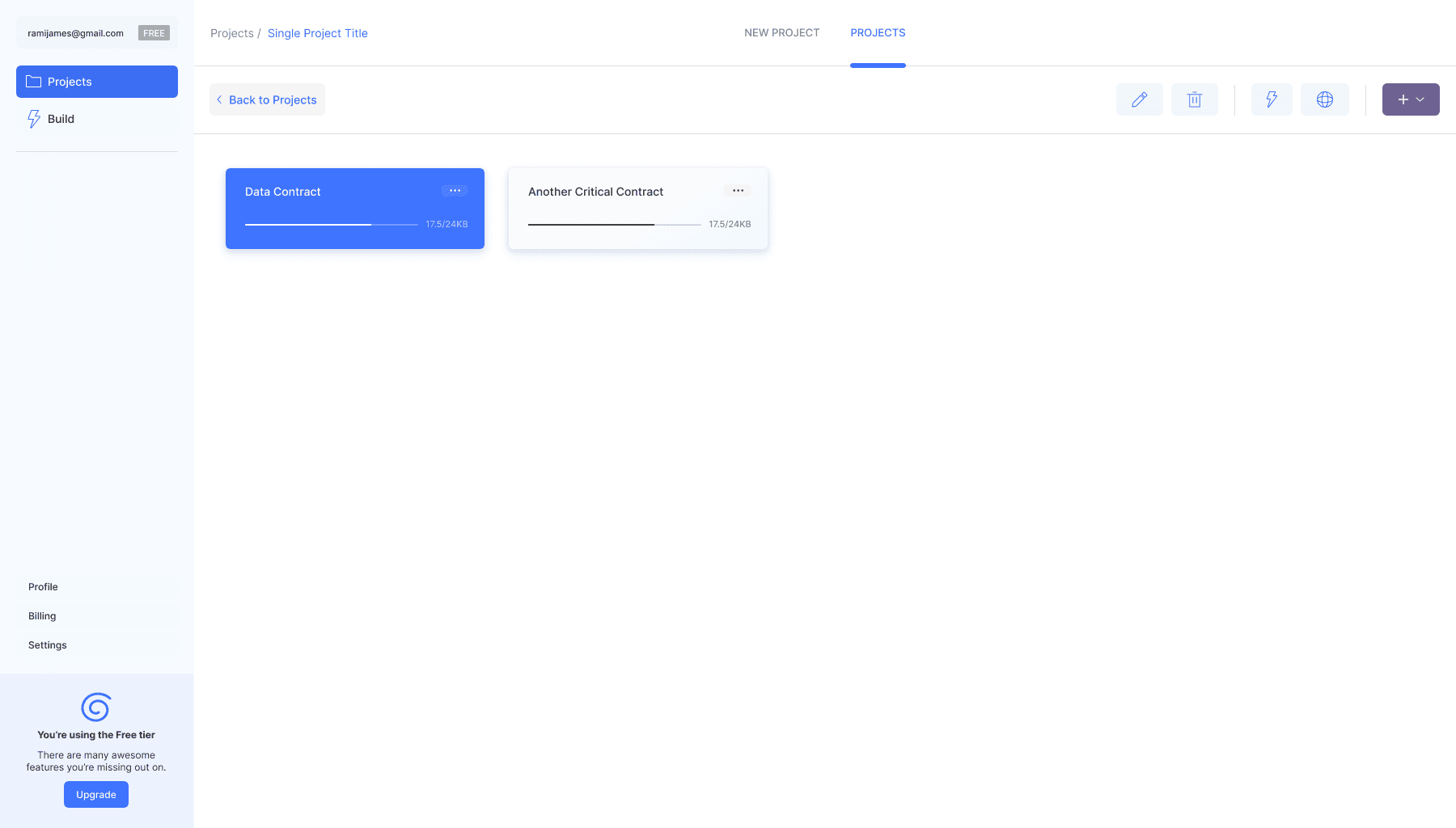Click the Back to Projects button

(267, 99)
